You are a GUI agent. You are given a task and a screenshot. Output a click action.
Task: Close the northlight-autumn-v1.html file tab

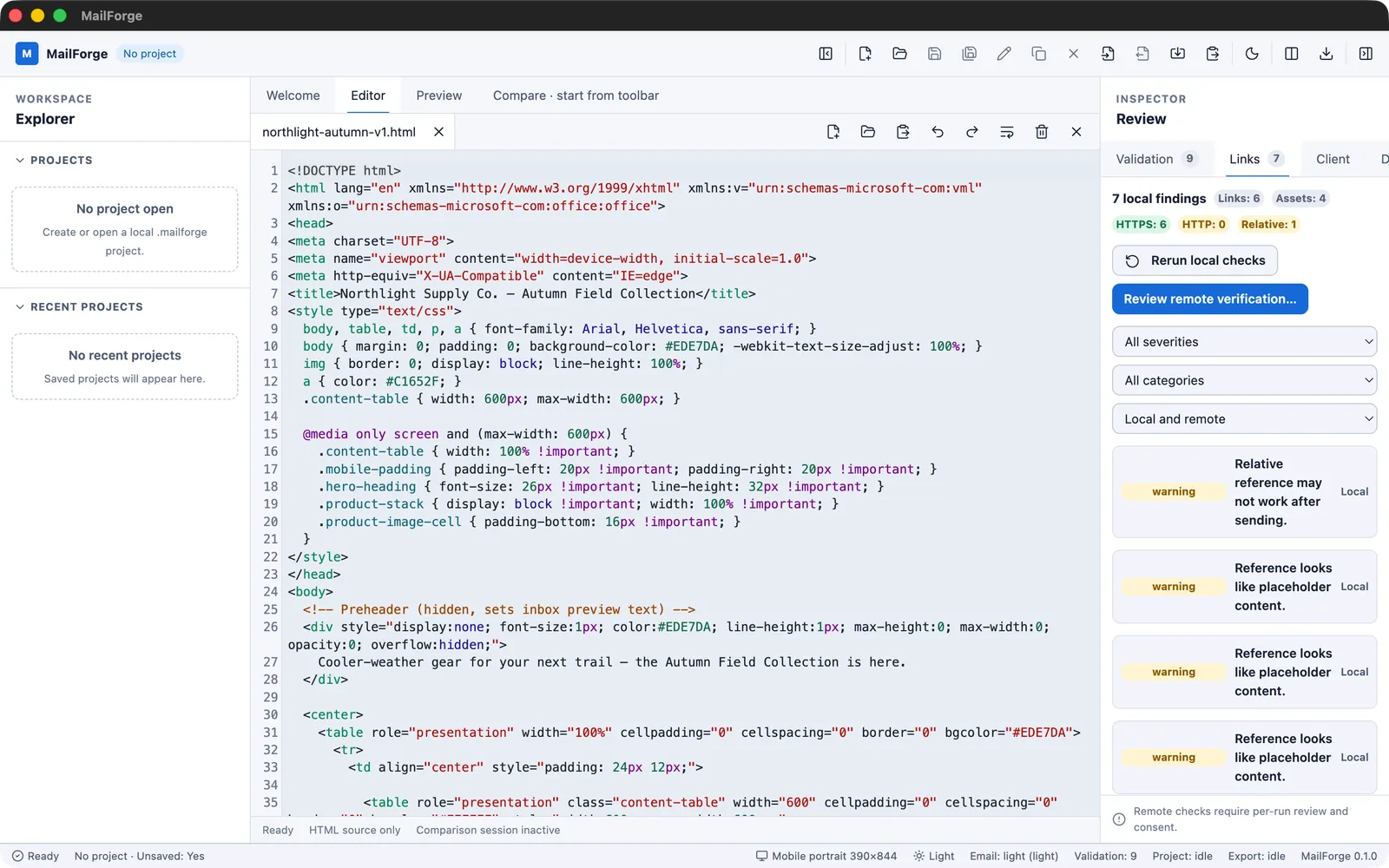(438, 132)
